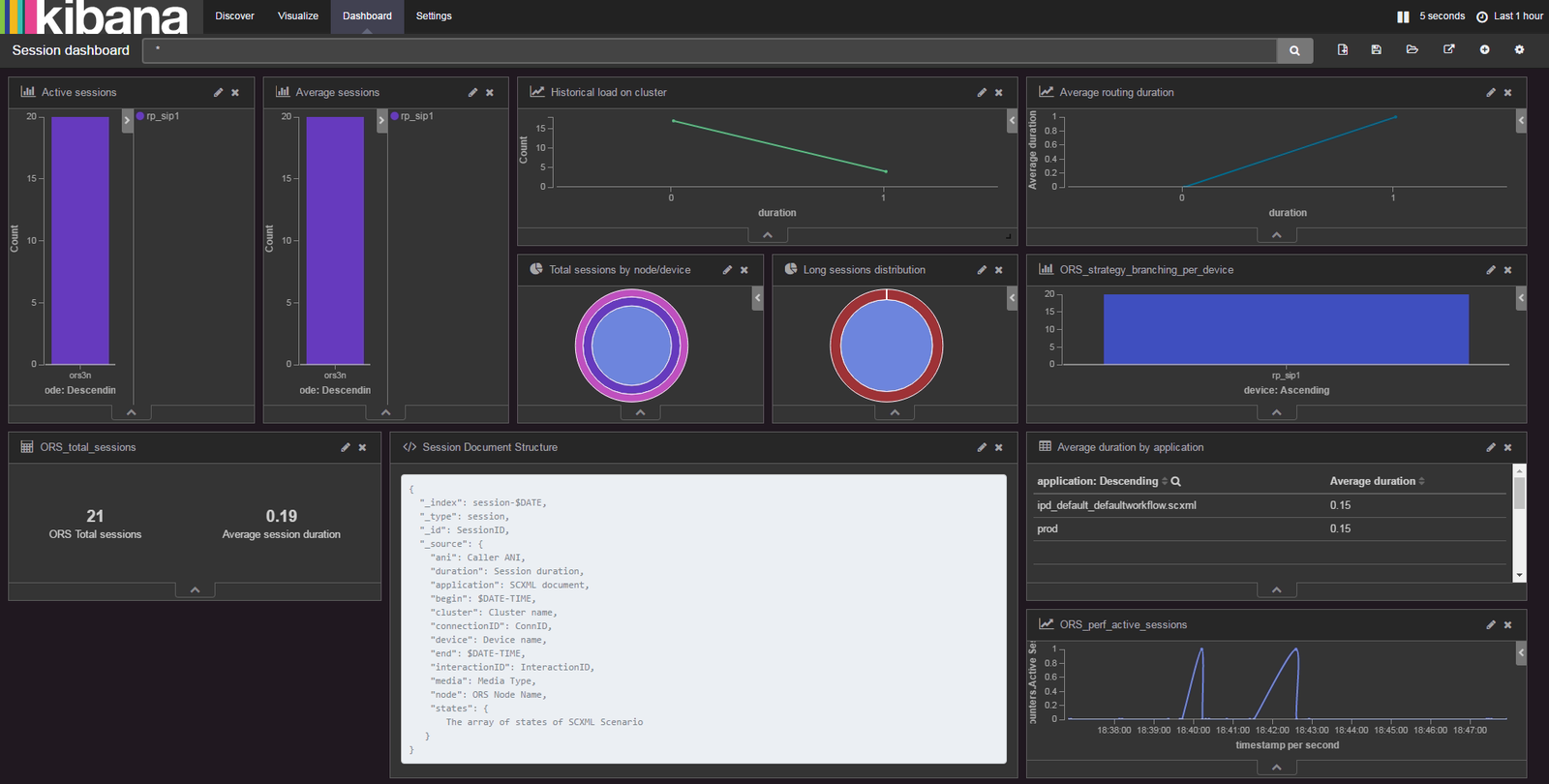Open dashboard options gear icon
1549x784 pixels.
[x=1519, y=49]
